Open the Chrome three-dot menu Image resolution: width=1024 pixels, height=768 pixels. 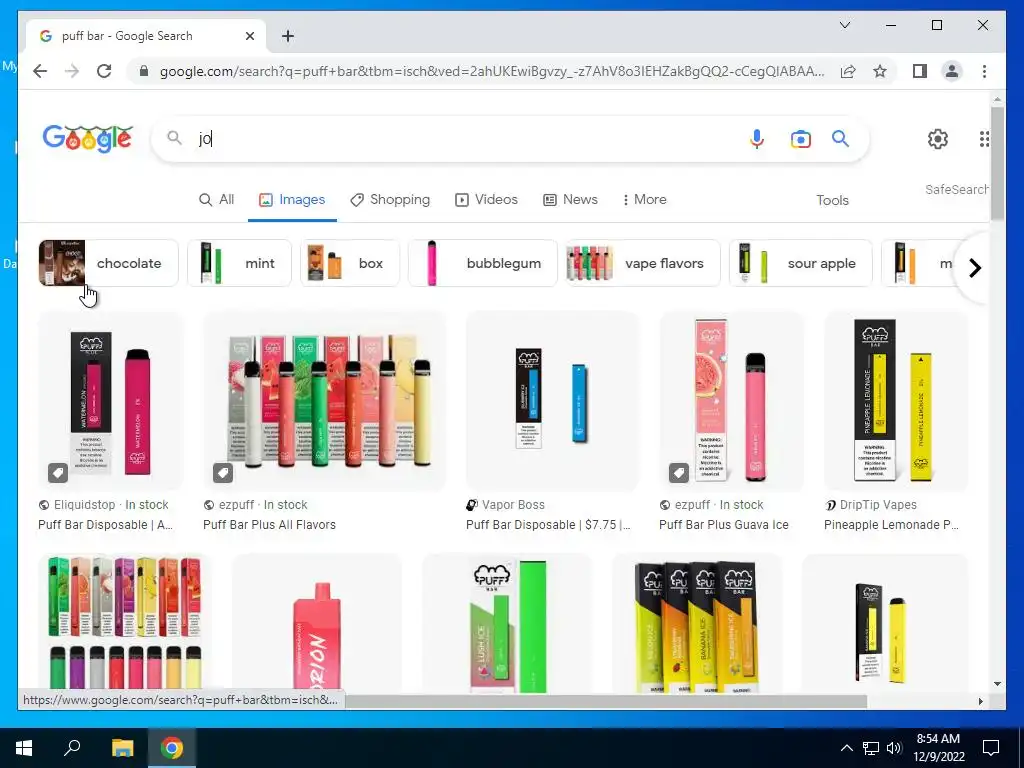pyautogui.click(x=984, y=71)
